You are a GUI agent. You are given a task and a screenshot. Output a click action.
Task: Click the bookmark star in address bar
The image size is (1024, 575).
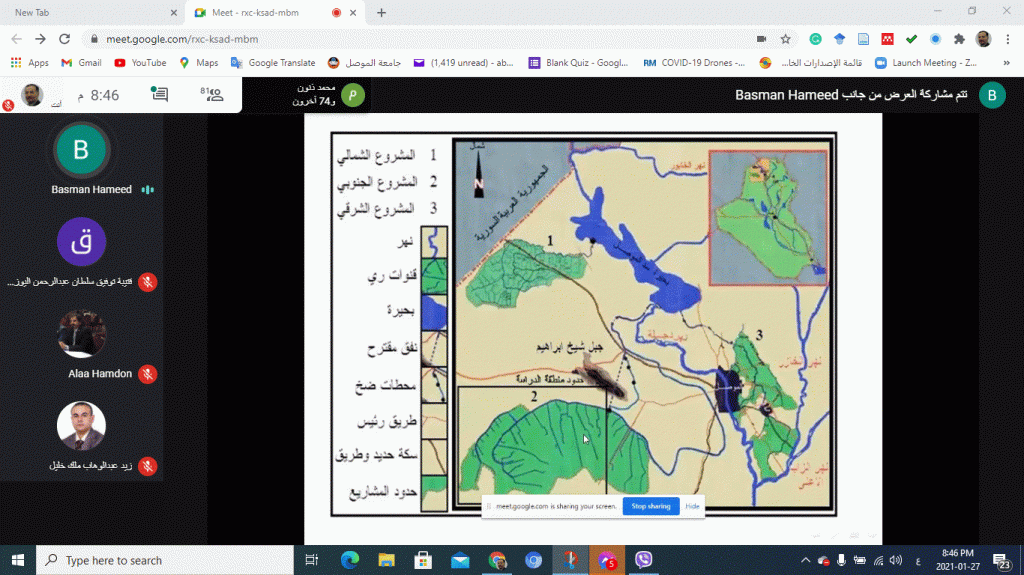(x=786, y=39)
